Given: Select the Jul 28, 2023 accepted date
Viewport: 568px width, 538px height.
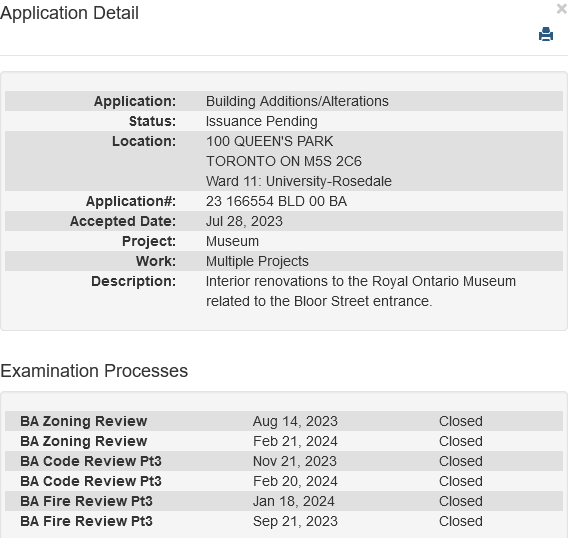Looking at the screenshot, I should click(244, 221).
